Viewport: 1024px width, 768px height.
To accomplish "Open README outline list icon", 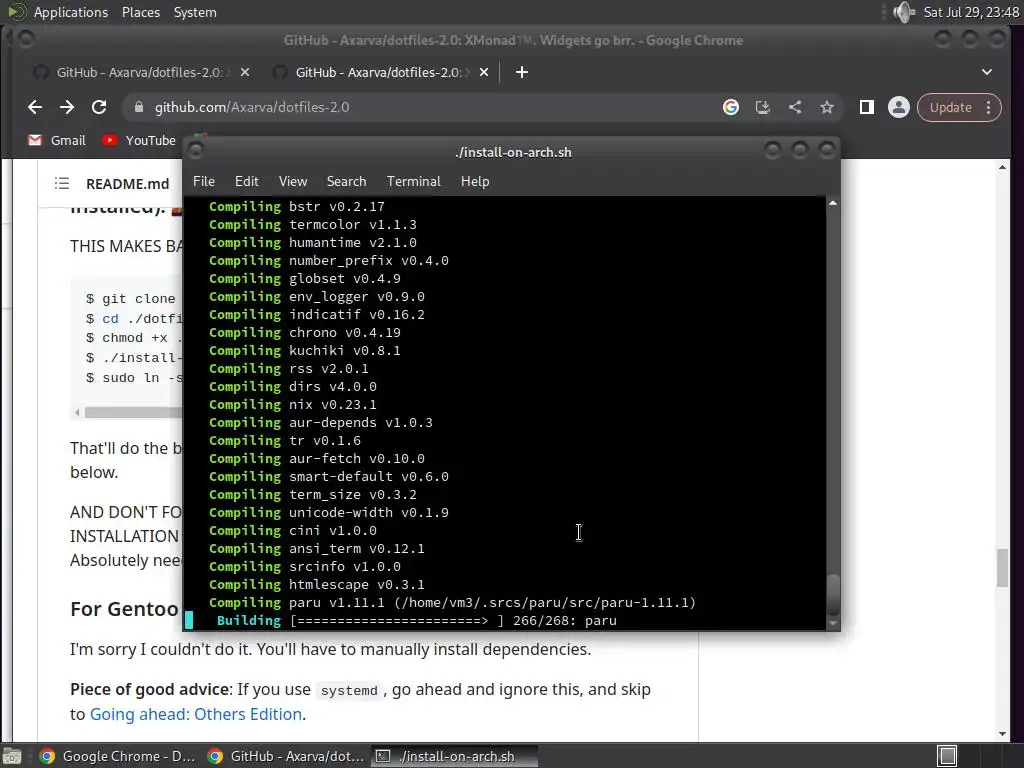I will tap(61, 184).
